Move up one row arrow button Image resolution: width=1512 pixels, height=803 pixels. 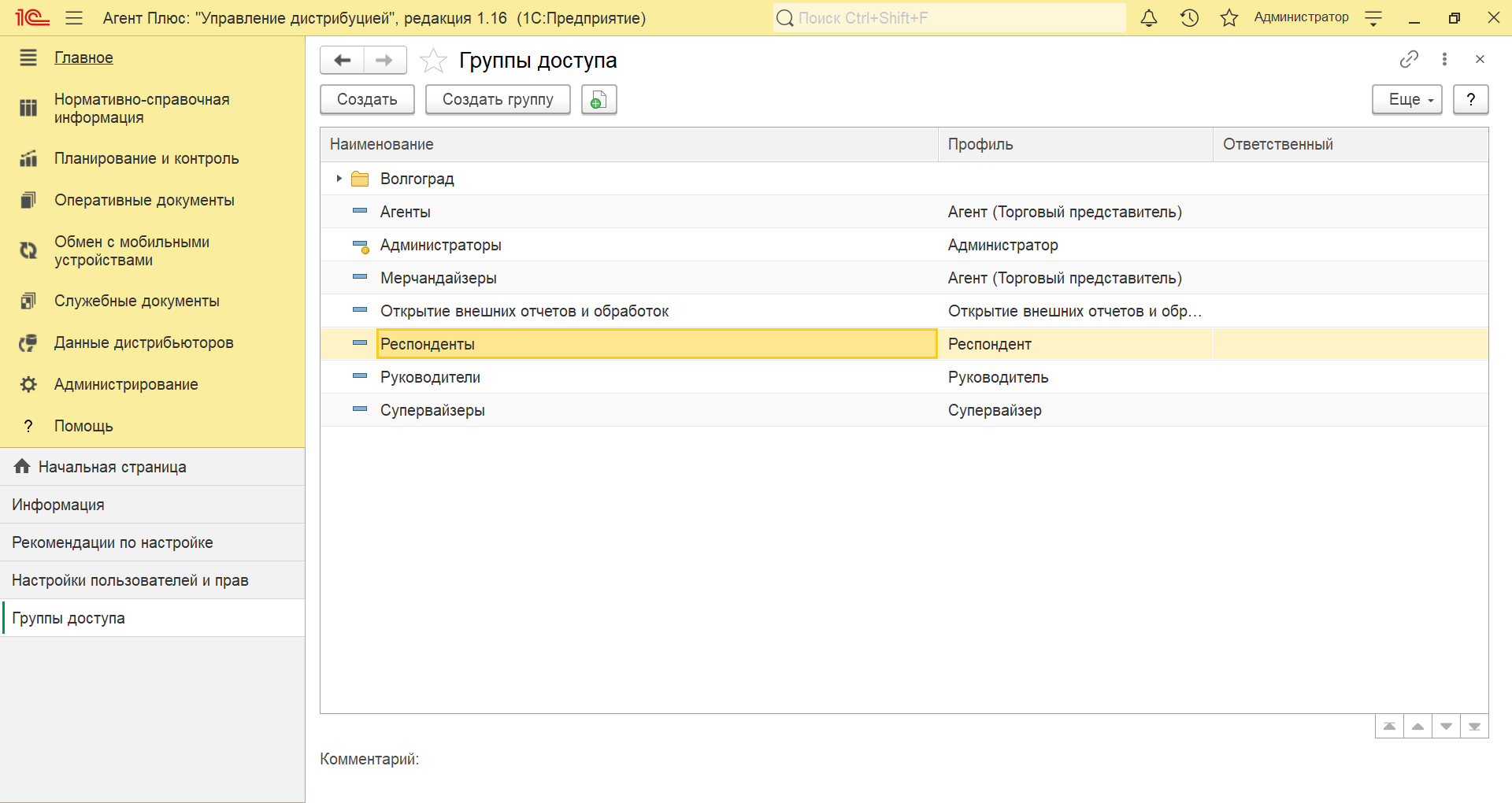click(1417, 726)
